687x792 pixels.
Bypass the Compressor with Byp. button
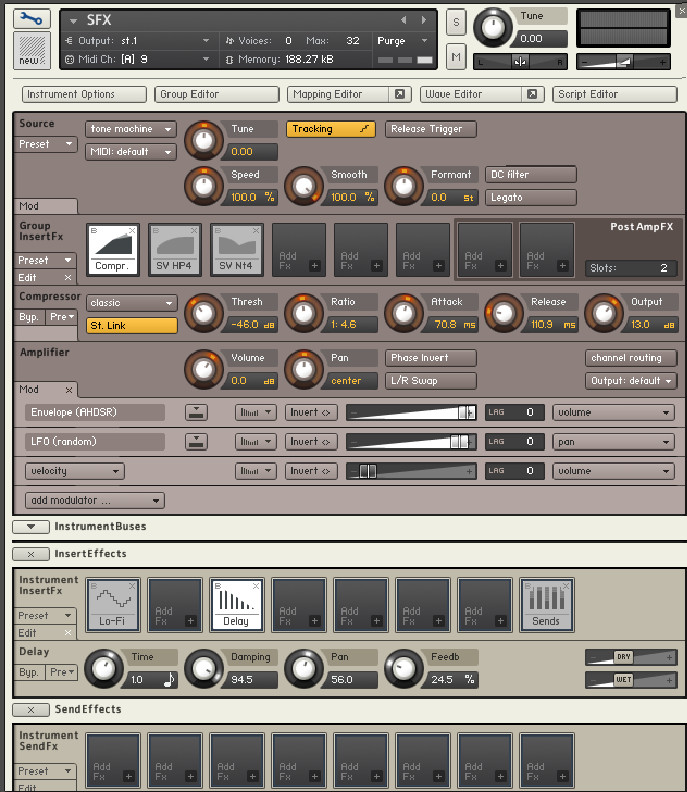tap(29, 317)
